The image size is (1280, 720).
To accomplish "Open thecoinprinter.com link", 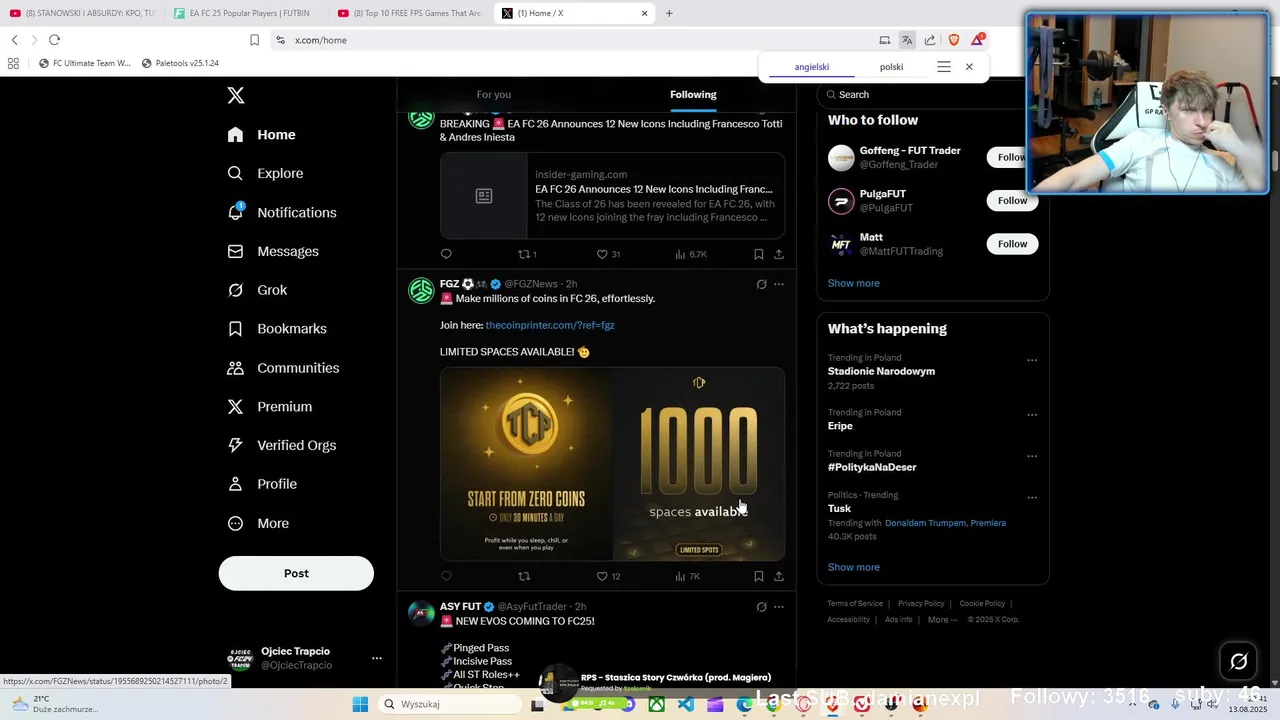I will click(550, 325).
